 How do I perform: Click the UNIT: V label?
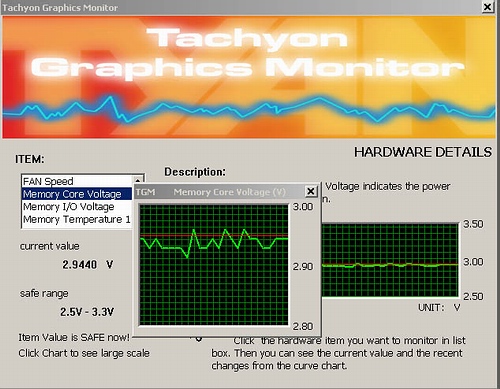[x=439, y=307]
